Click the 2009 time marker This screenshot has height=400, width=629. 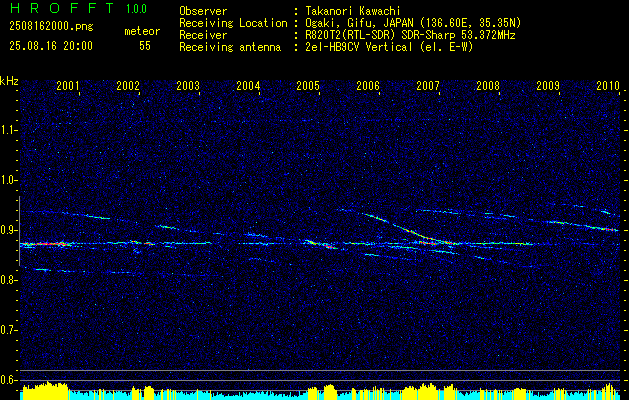tap(548, 85)
